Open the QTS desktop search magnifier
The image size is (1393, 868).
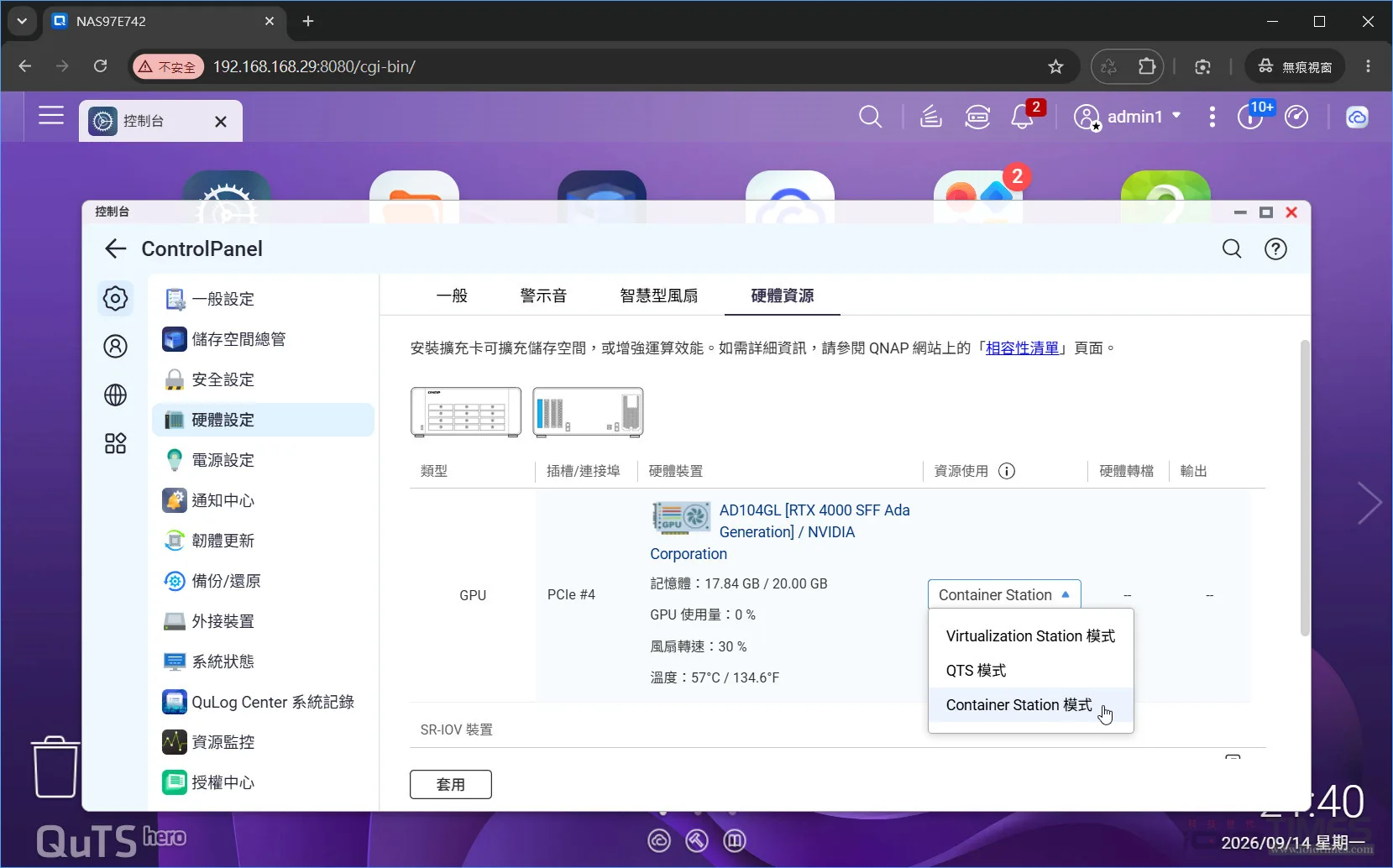pyautogui.click(x=871, y=117)
